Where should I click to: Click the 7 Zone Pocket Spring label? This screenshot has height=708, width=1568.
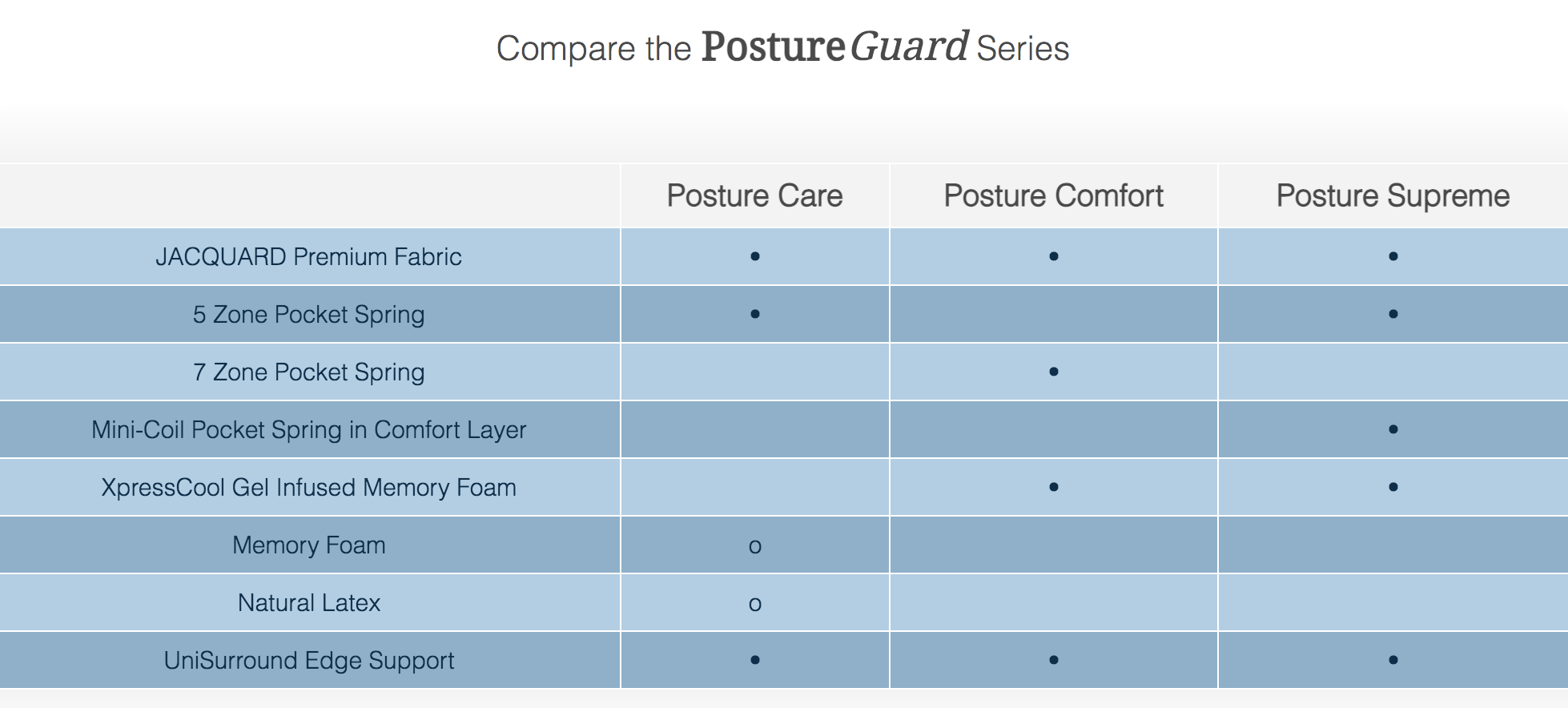[308, 372]
